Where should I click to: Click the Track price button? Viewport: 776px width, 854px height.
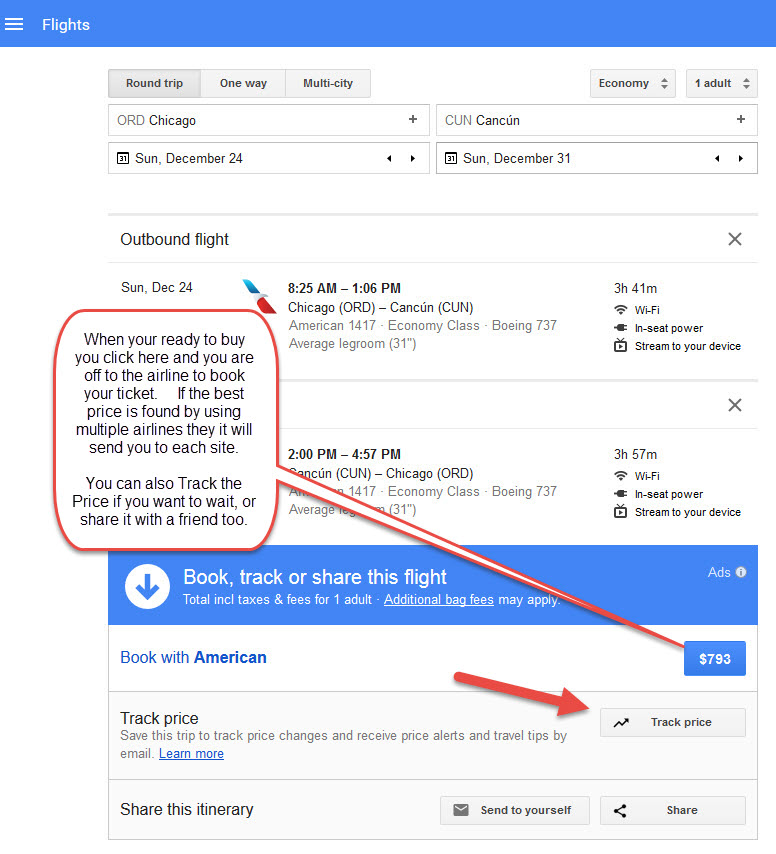(x=673, y=722)
